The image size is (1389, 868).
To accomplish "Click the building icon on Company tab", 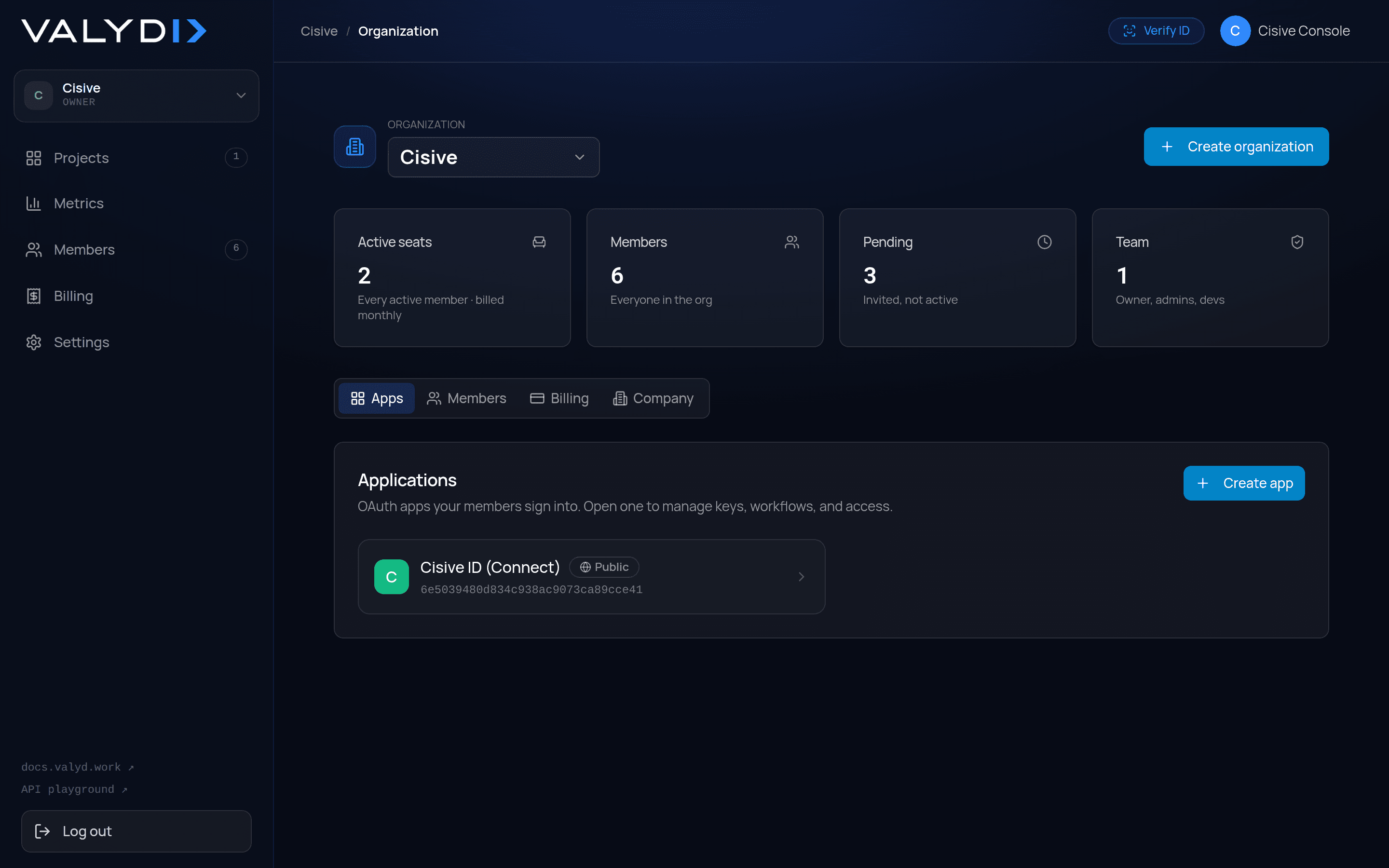I will pos(620,398).
